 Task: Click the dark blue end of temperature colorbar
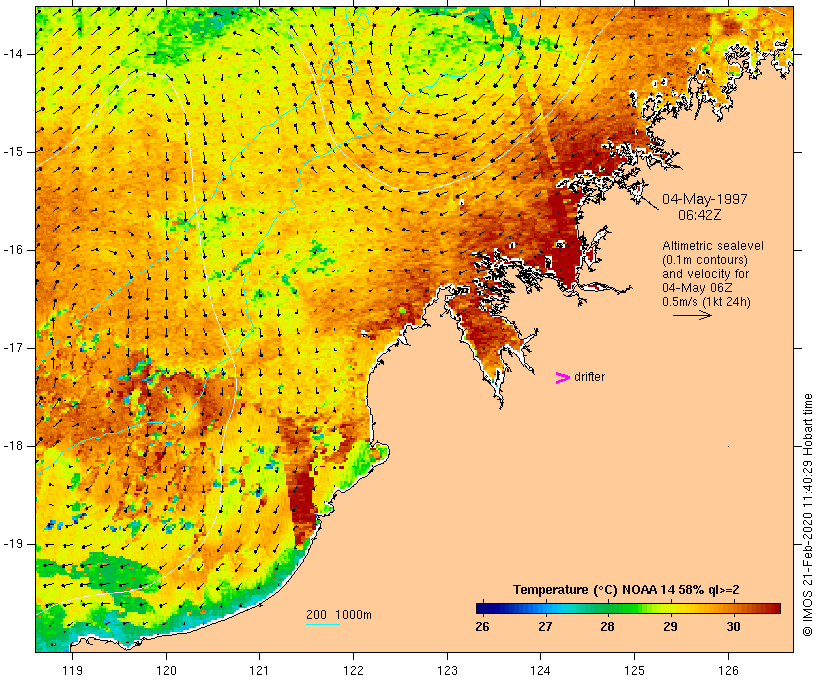(484, 608)
